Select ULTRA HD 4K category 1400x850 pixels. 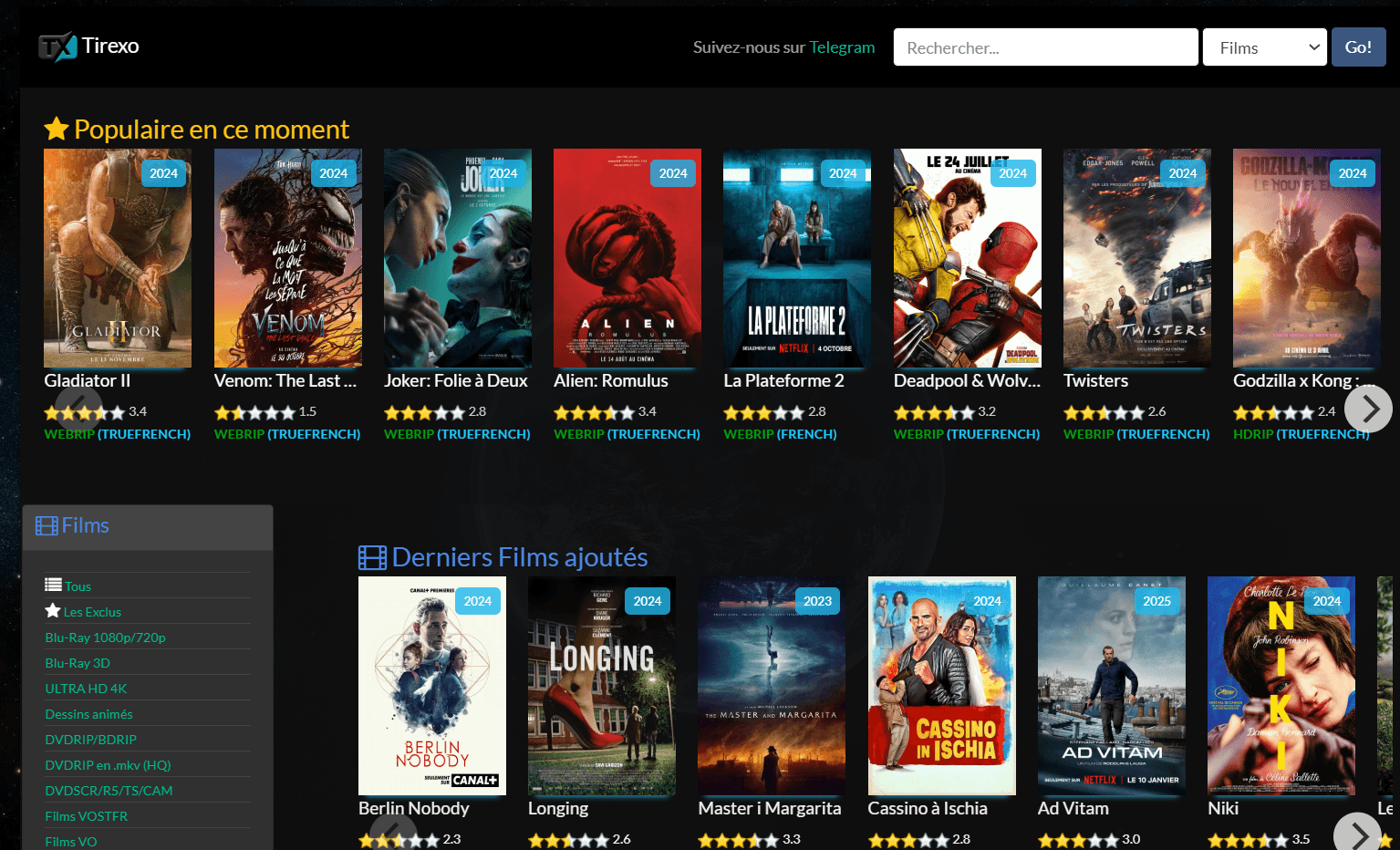pos(87,689)
